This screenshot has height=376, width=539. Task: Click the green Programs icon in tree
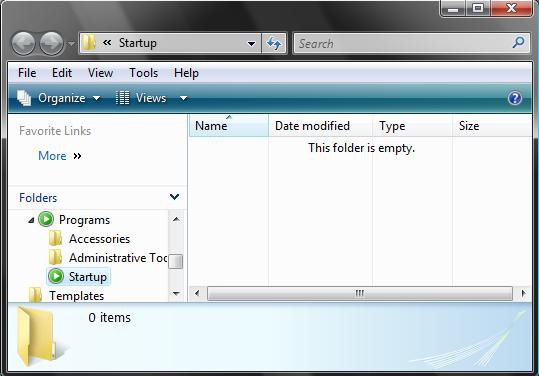pos(46,219)
